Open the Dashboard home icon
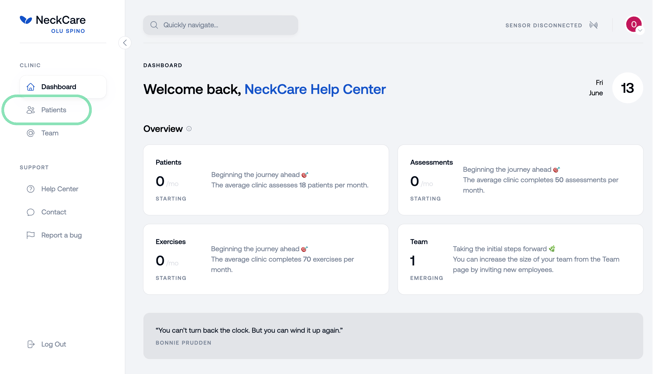This screenshot has height=374, width=655. (30, 87)
